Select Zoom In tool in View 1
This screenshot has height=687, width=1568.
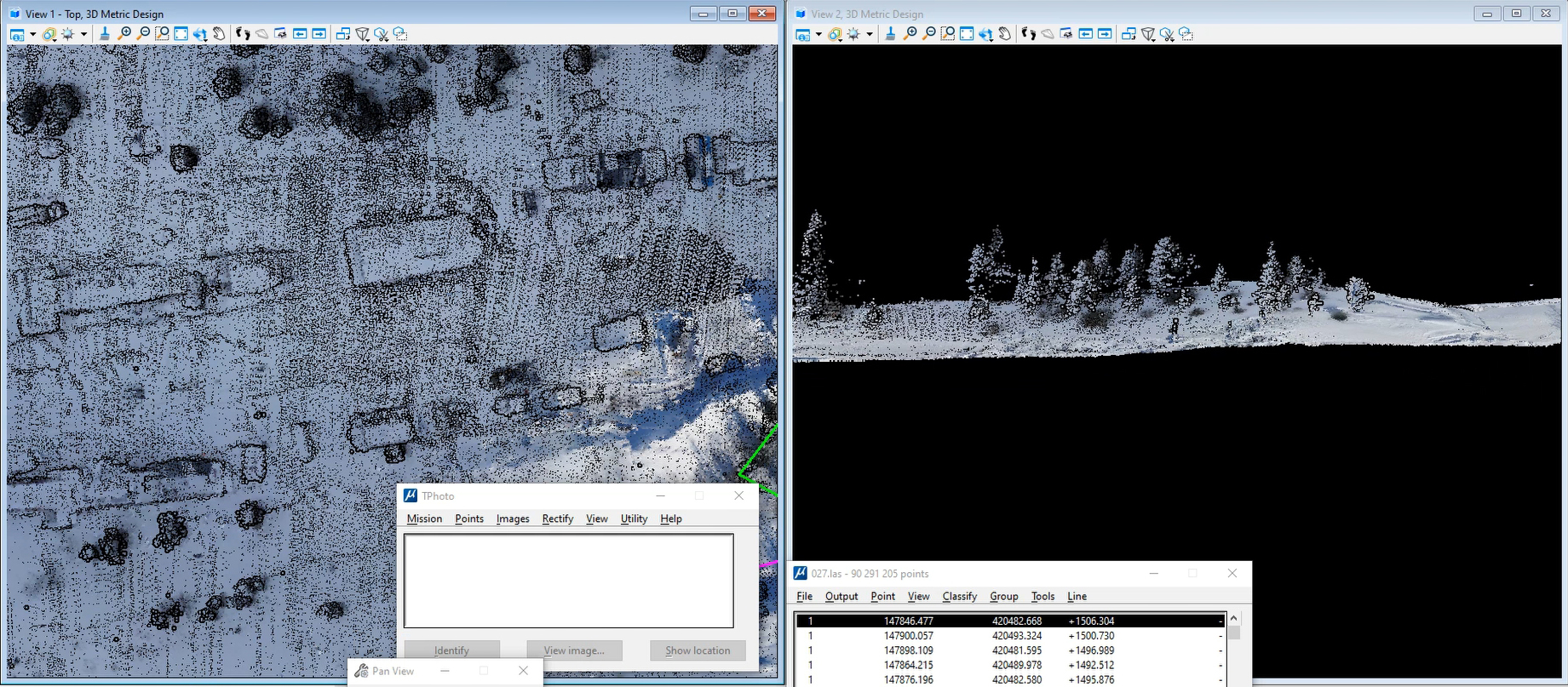click(124, 34)
